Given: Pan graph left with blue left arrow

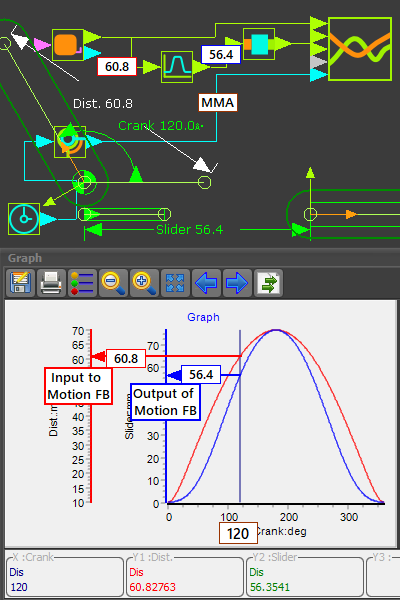Looking at the screenshot, I should coord(206,283).
